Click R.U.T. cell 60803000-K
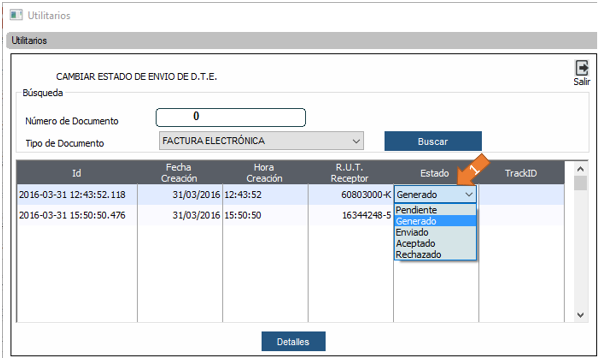 (351, 194)
